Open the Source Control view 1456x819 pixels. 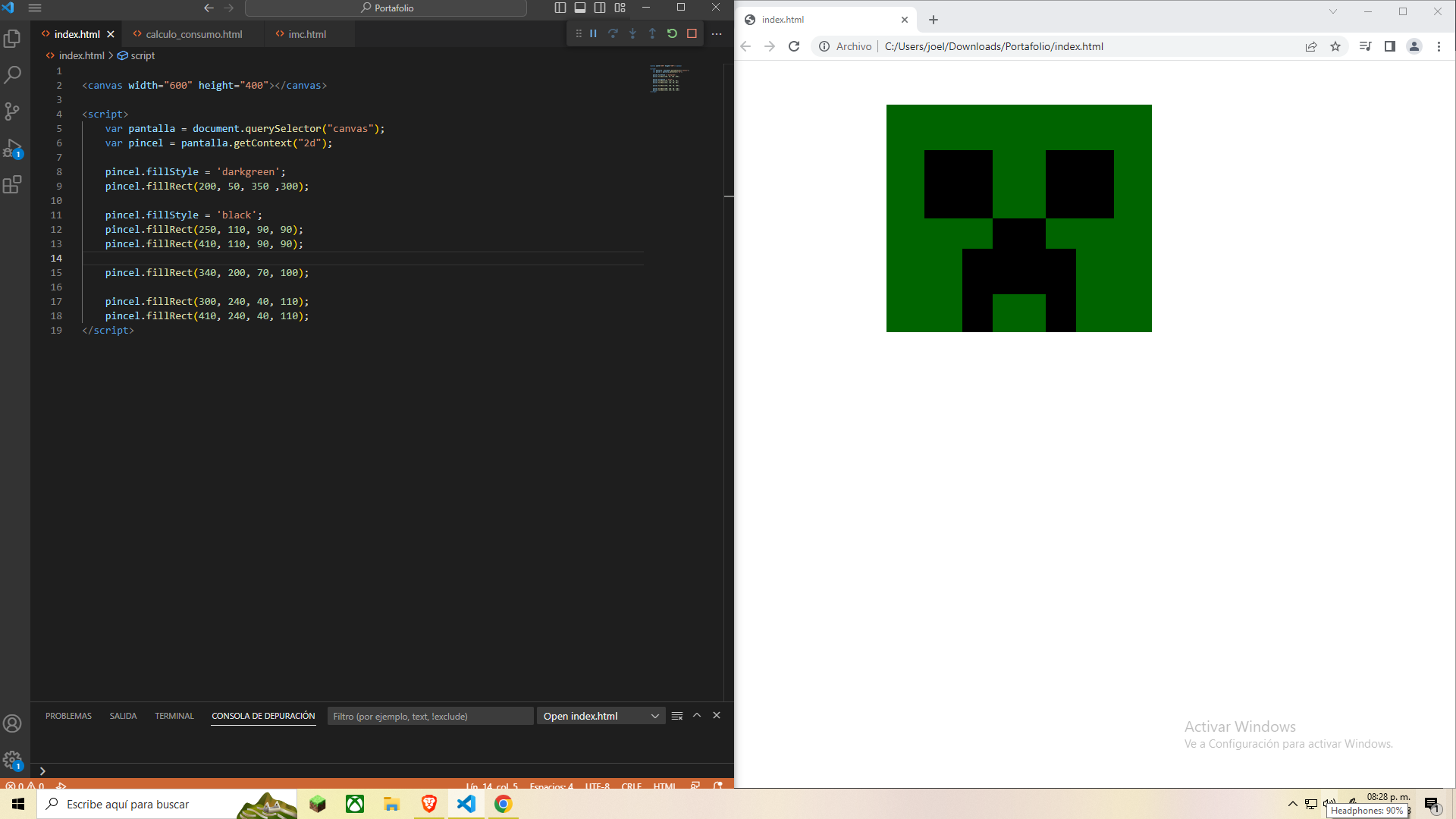click(x=13, y=111)
